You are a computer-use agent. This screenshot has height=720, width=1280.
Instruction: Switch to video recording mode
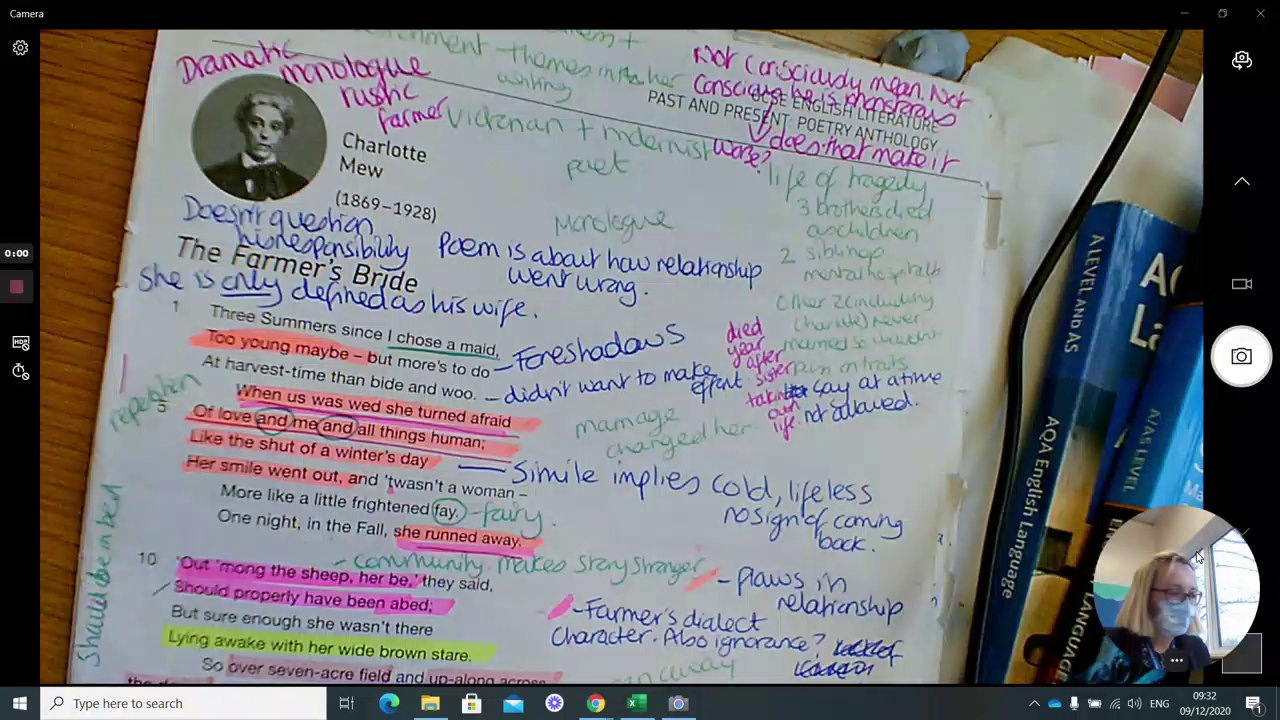pyautogui.click(x=1241, y=284)
